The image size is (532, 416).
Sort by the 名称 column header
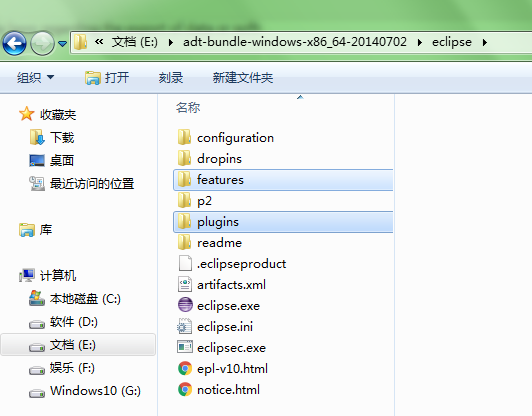(x=188, y=108)
